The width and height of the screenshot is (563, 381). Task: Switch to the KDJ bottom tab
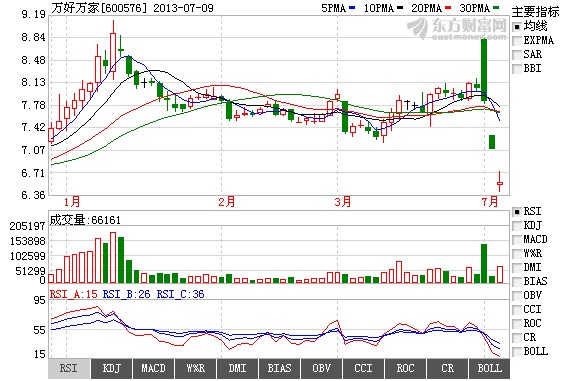[x=111, y=368]
